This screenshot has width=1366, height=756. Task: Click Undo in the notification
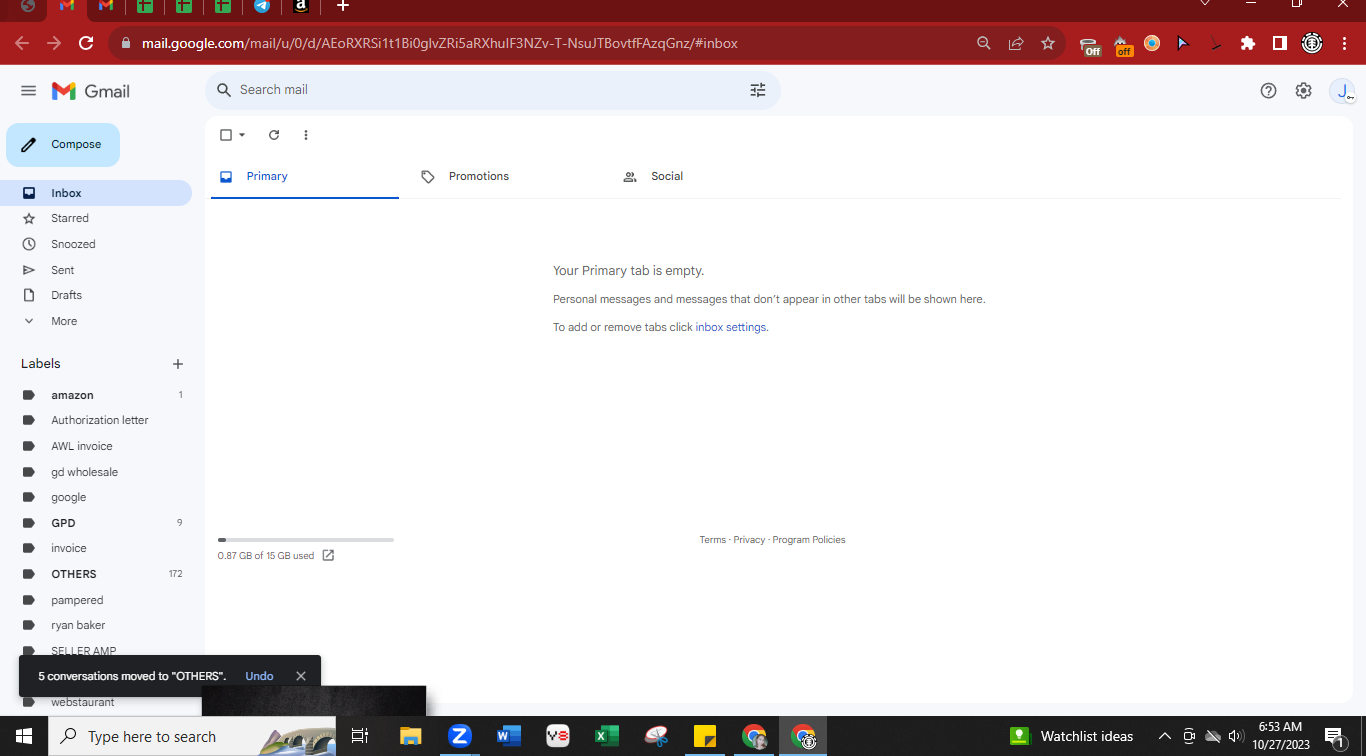259,676
